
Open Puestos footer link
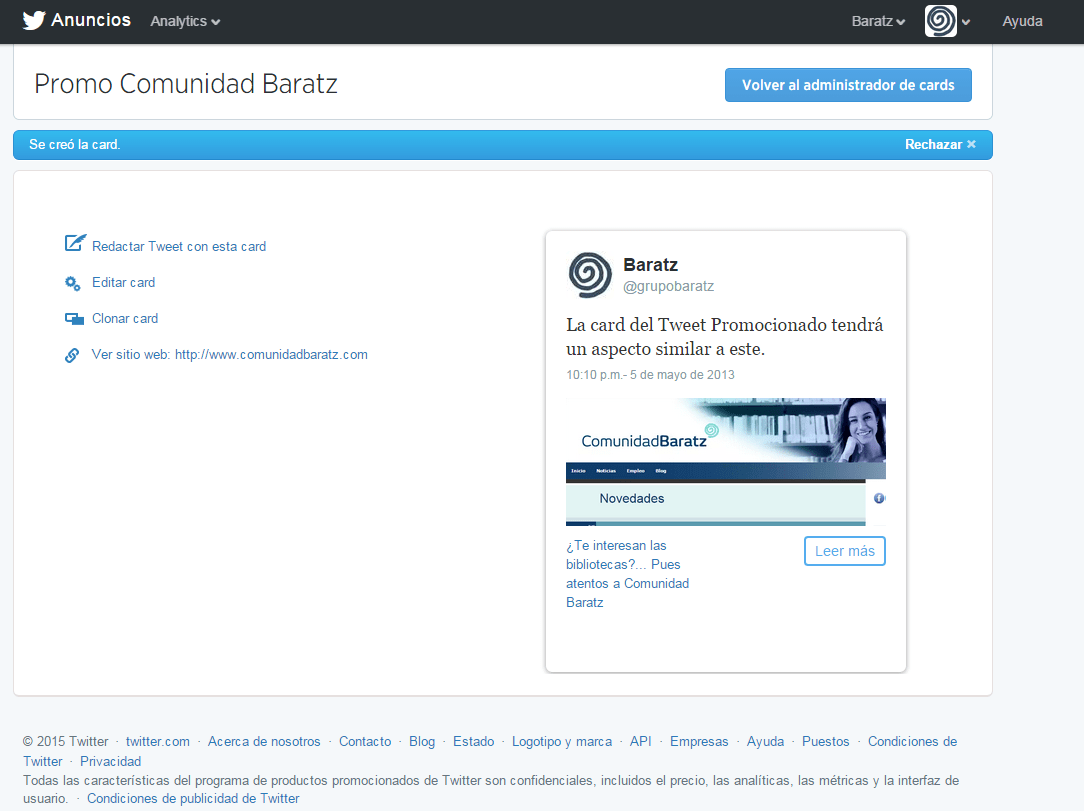pyautogui.click(x=825, y=741)
